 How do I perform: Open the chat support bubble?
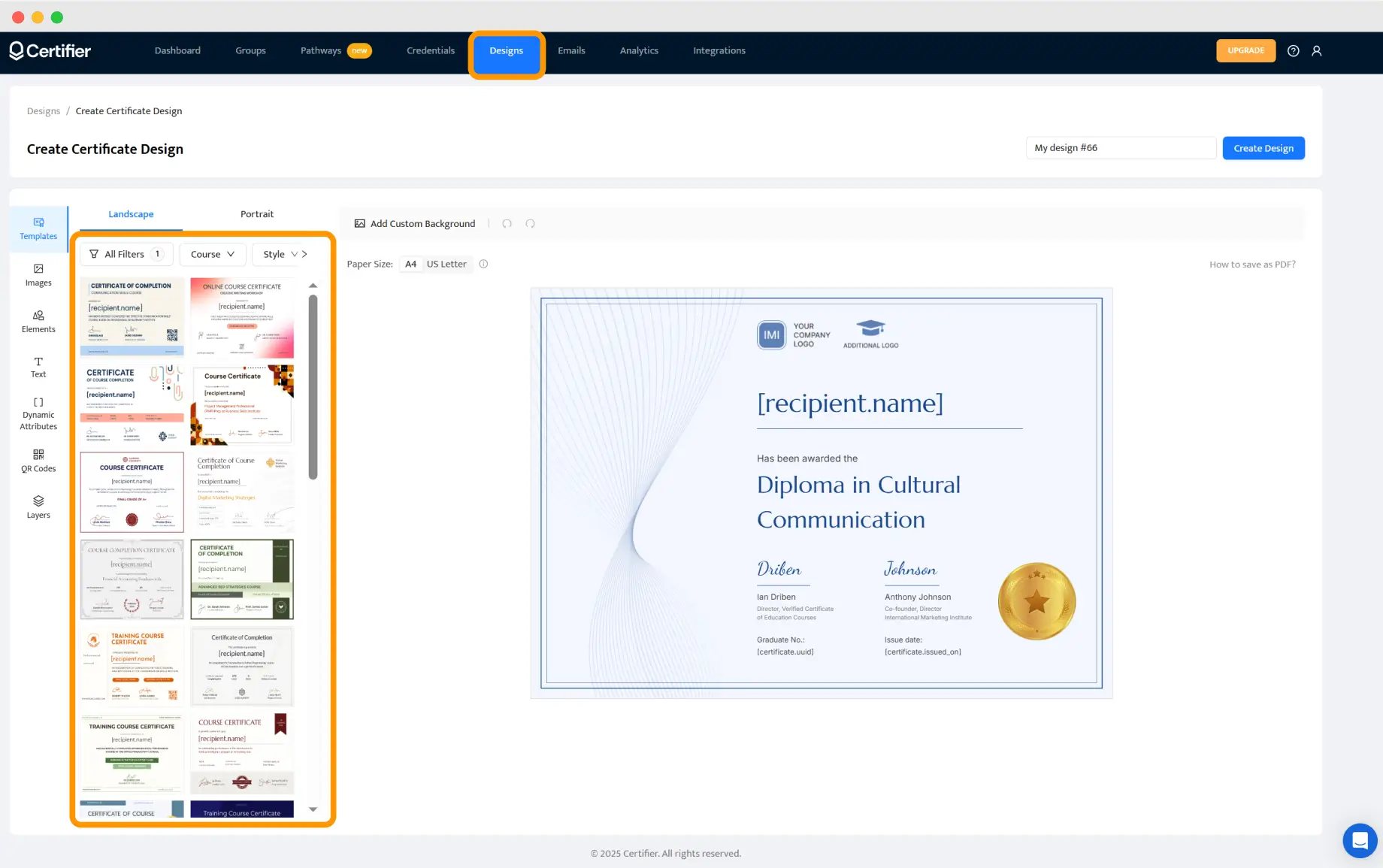tap(1360, 840)
